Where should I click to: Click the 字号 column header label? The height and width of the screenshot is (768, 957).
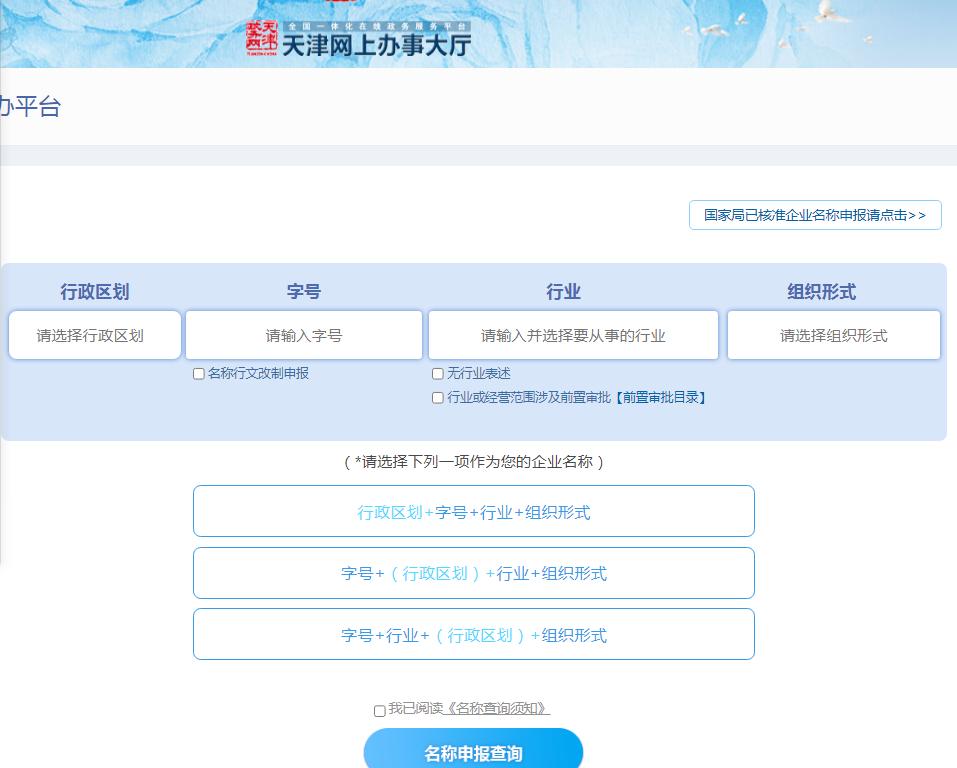coord(303,291)
